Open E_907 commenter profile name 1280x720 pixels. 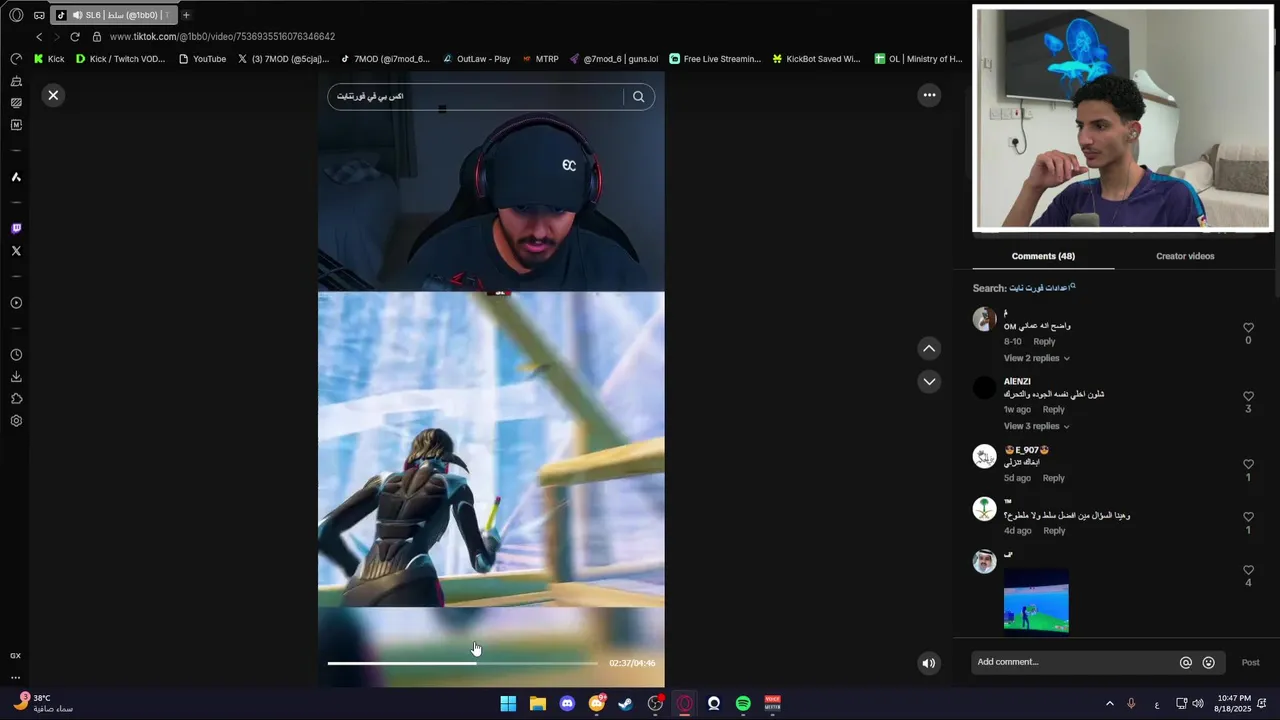1026,450
